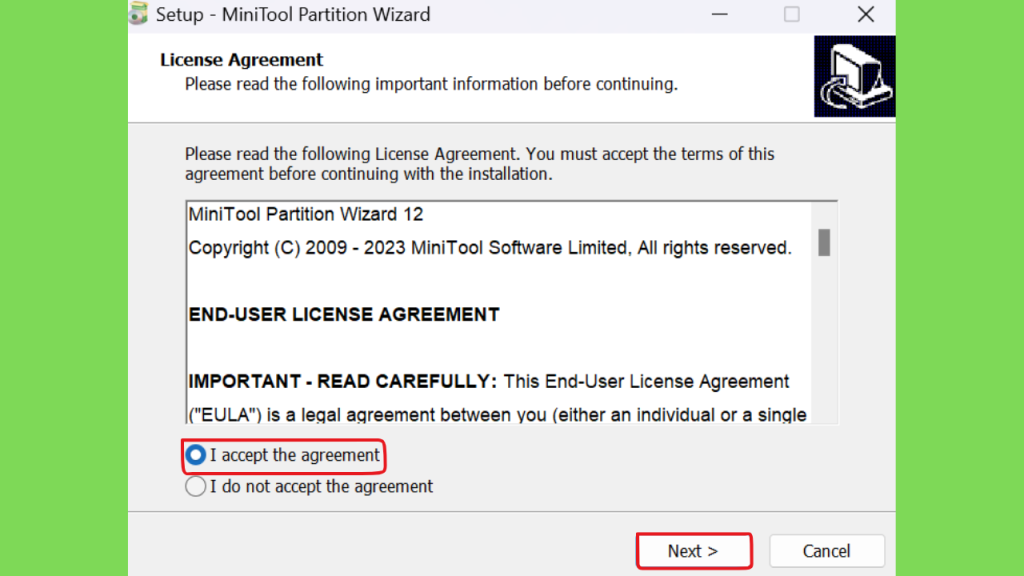Click the END-USER LICENSE AGREEMENT heading

point(344,315)
